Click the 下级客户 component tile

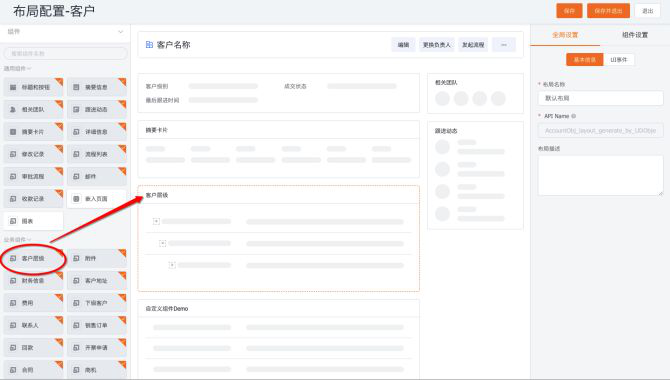(97, 303)
